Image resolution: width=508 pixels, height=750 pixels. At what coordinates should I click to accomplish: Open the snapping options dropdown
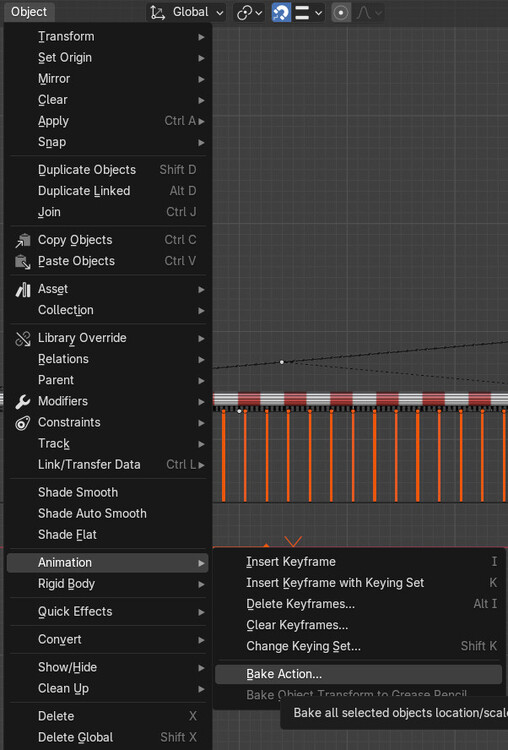point(309,12)
